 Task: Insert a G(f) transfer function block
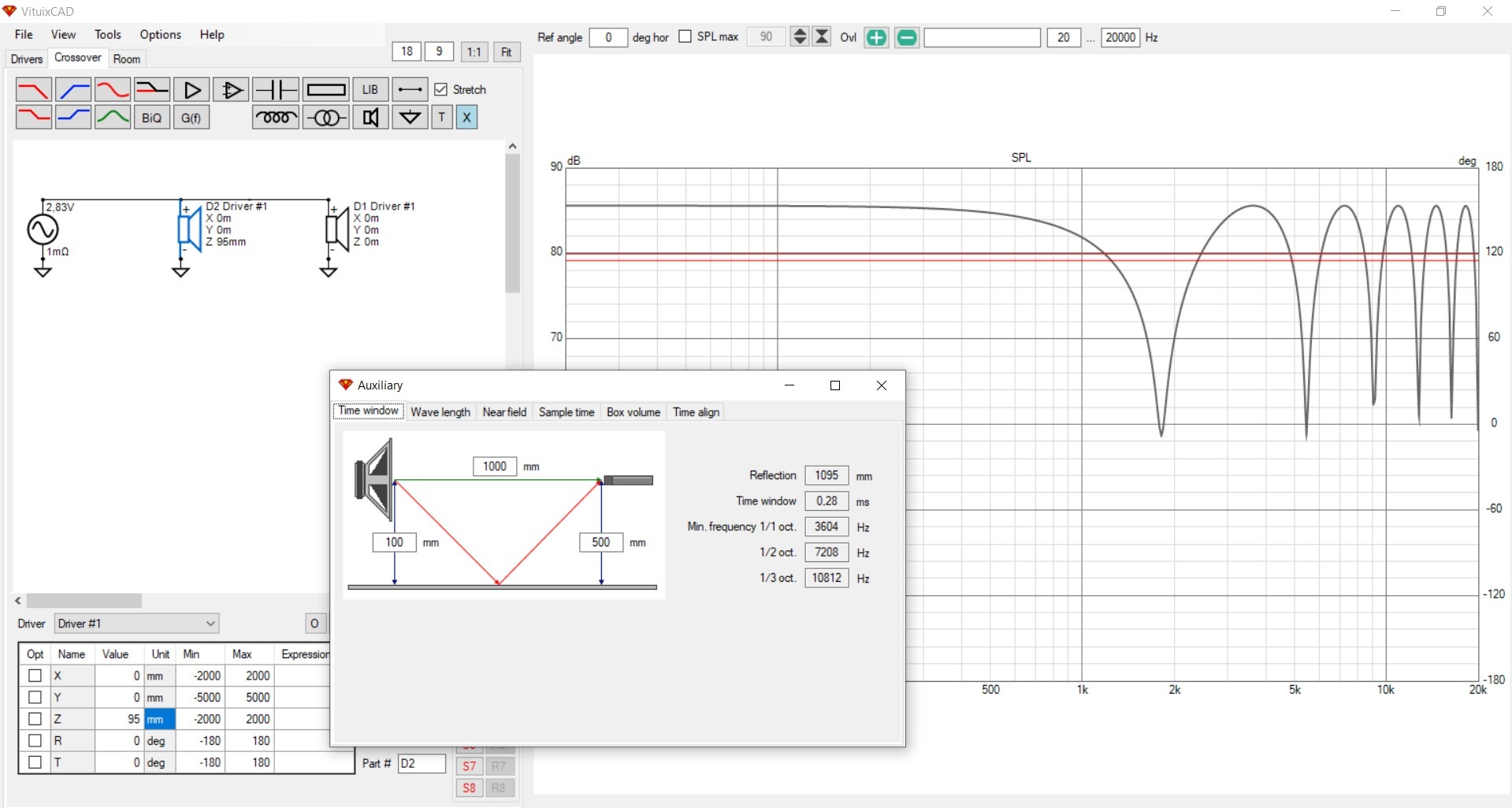[191, 117]
